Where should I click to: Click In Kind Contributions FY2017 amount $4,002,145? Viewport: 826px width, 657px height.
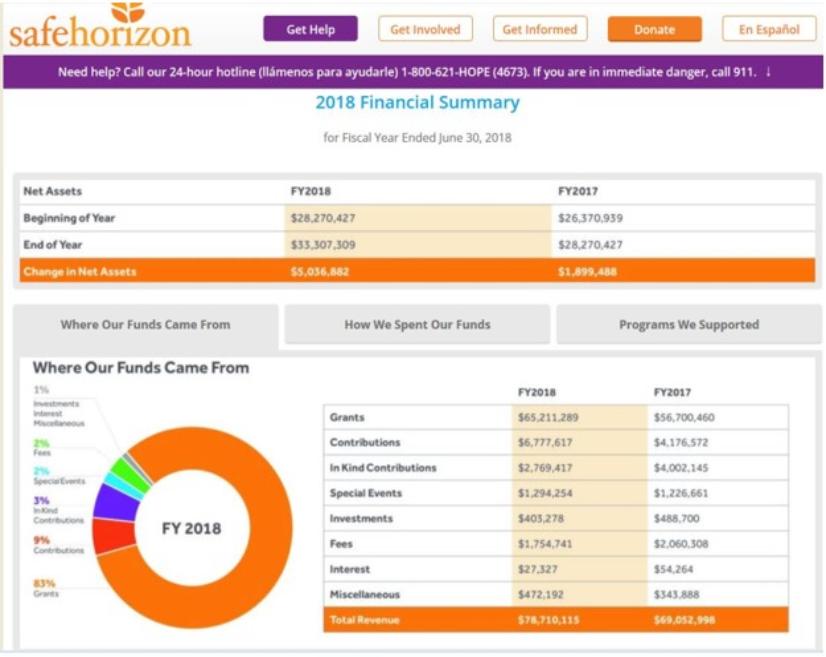point(681,468)
